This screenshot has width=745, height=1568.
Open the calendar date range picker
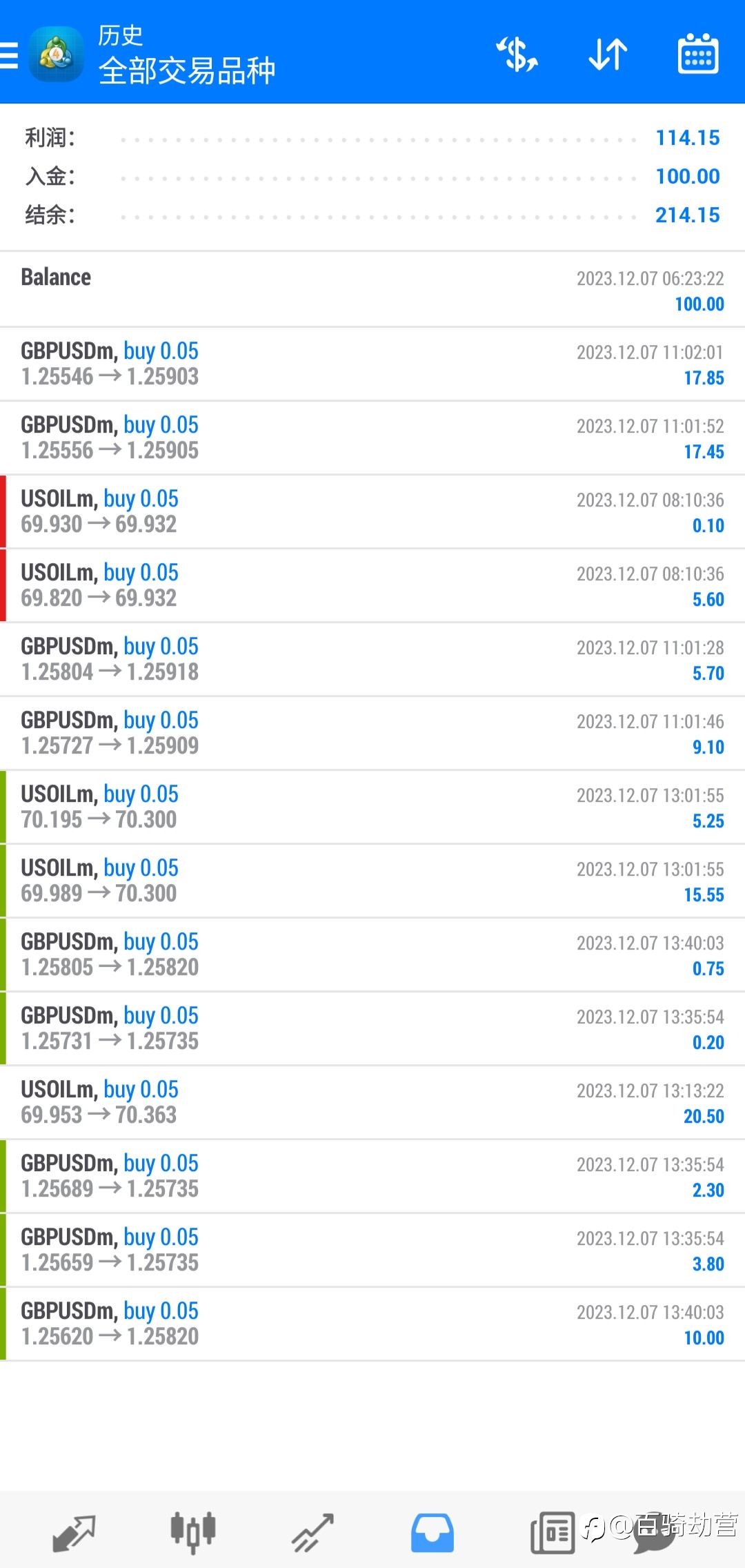(x=698, y=55)
